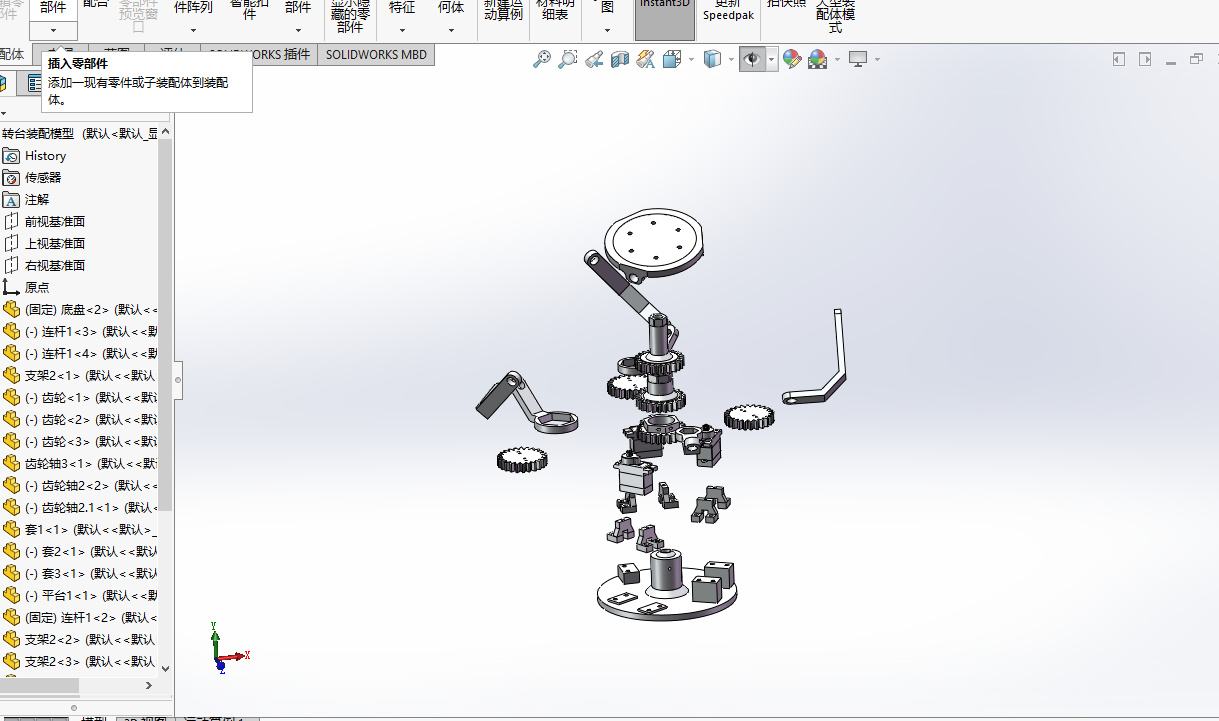Switch to the SOLIDWORKS MBD tab
Viewport: 1219px width, 721px height.
[376, 55]
